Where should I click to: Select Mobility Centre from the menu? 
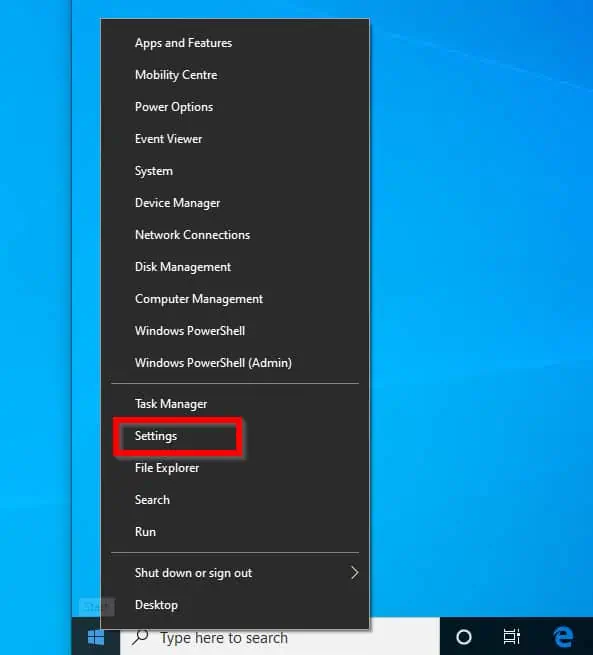coord(235,75)
